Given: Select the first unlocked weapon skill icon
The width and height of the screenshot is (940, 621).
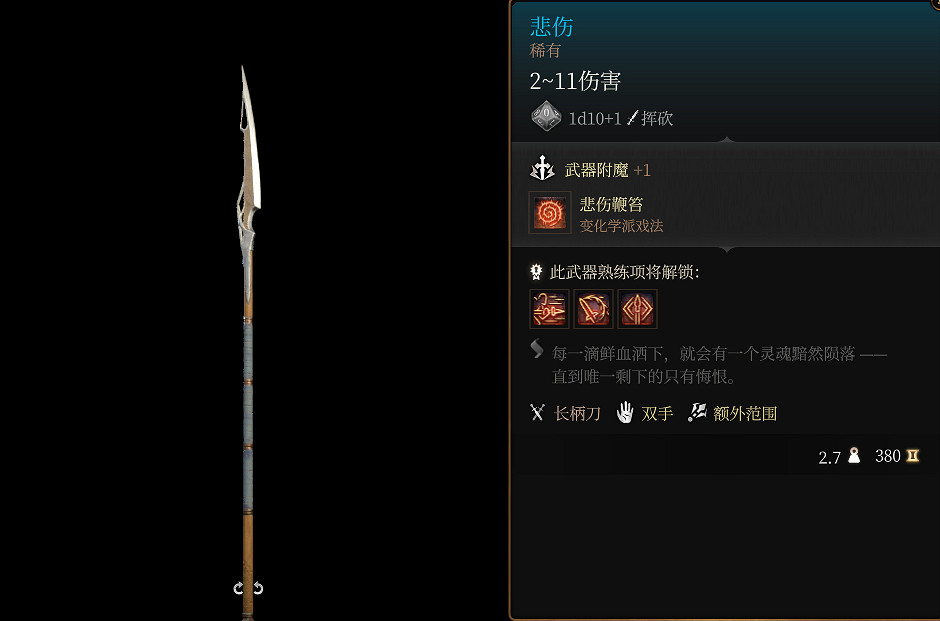Looking at the screenshot, I should (549, 309).
